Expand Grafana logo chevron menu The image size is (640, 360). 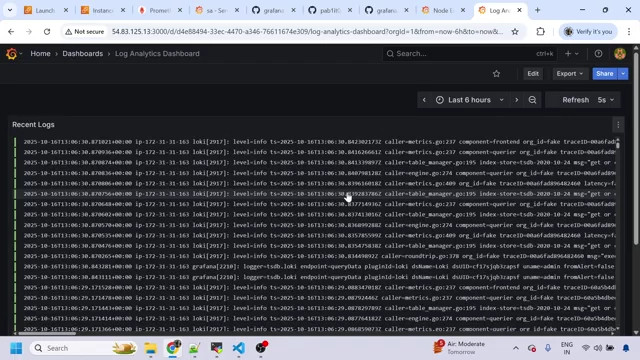[x=21, y=53]
